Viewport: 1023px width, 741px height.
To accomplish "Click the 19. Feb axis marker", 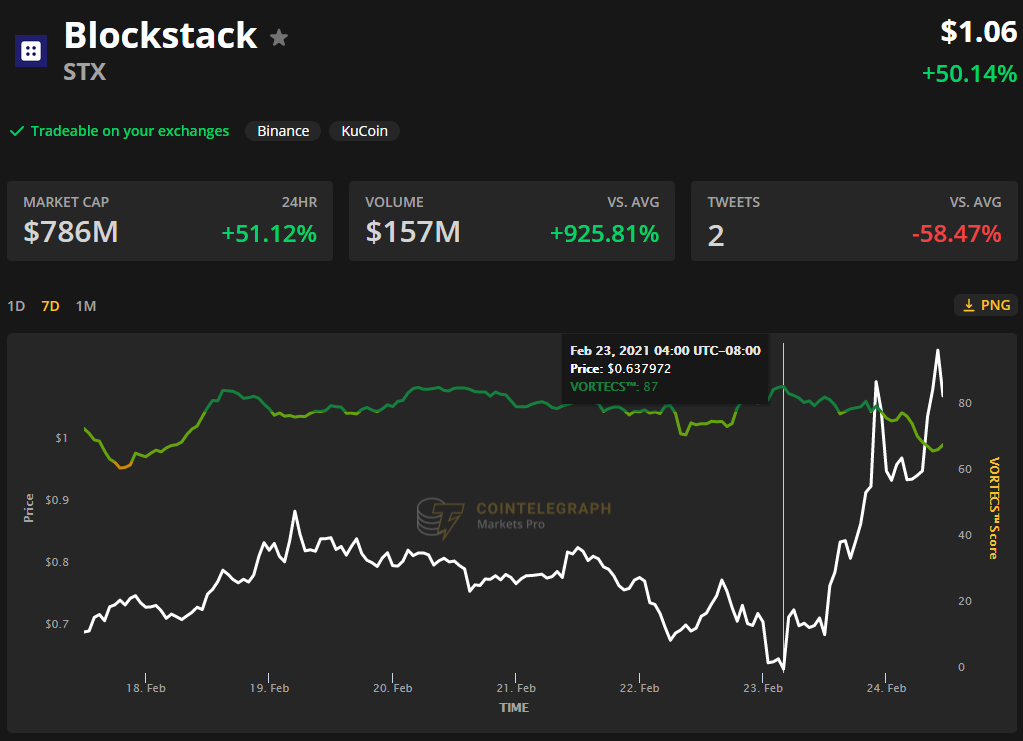I will (269, 688).
